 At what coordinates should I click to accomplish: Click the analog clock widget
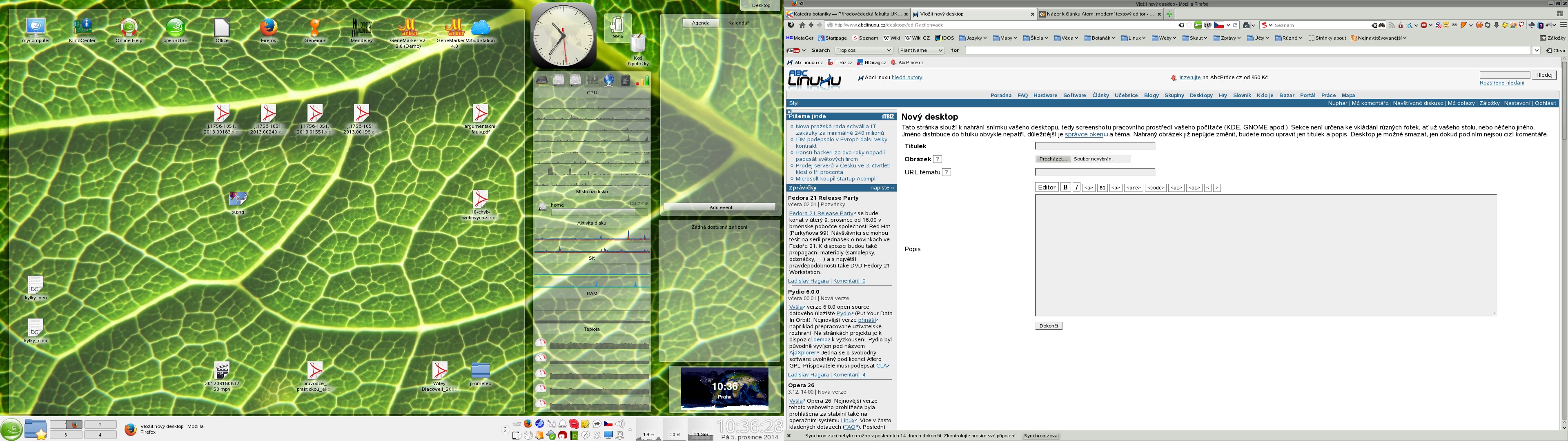(x=563, y=36)
